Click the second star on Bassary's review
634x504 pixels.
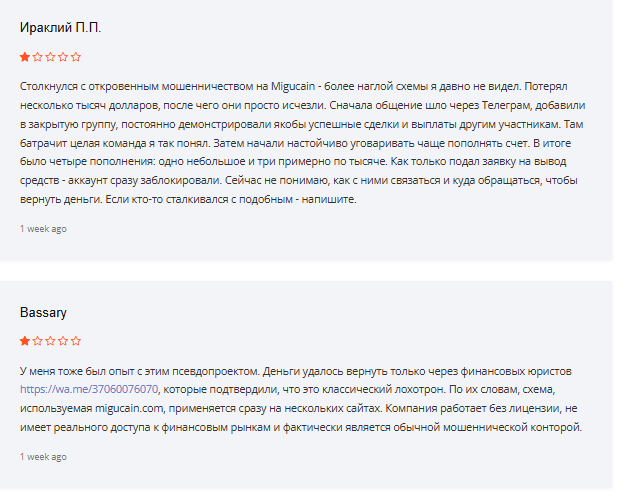(38, 341)
